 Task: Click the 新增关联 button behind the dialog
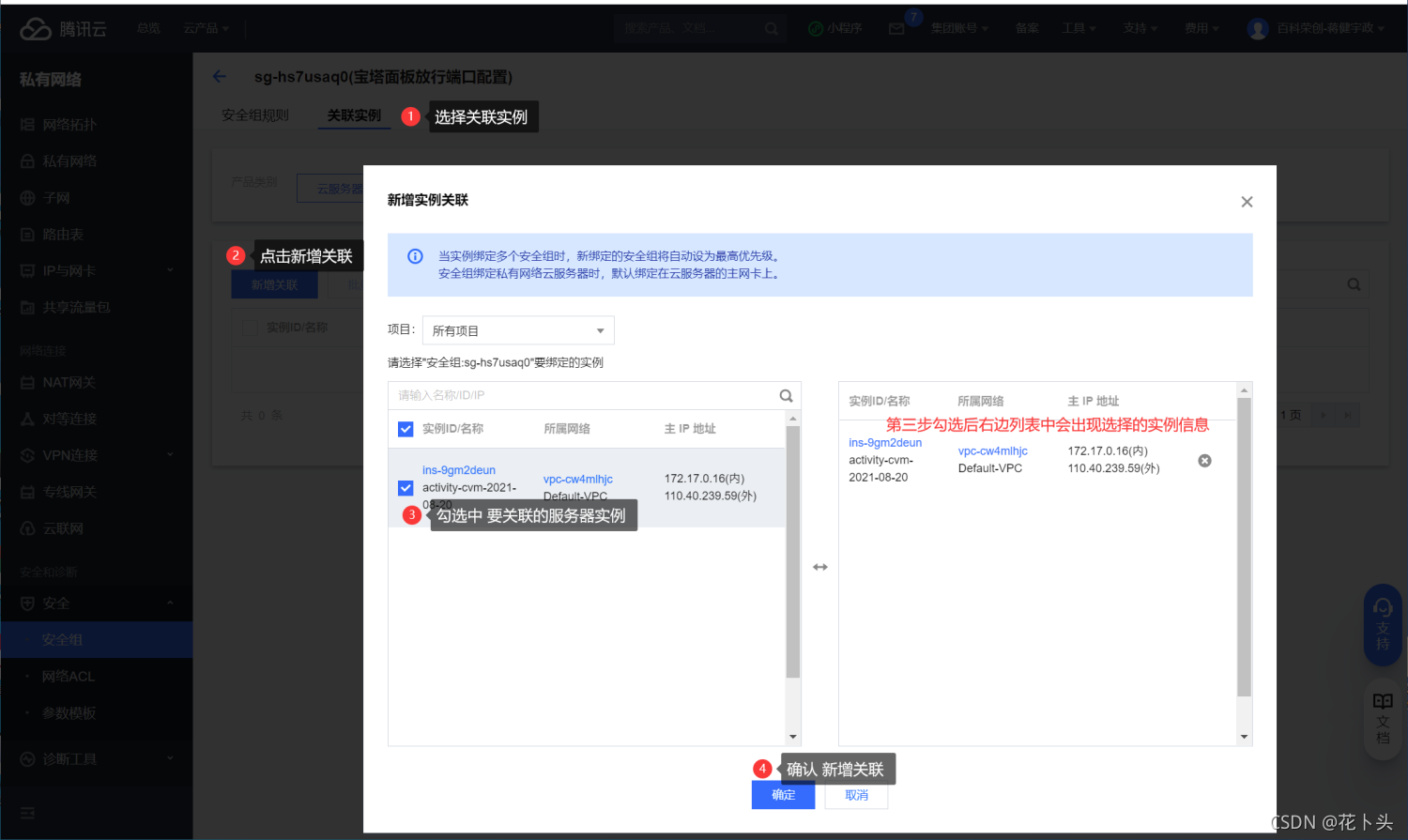[274, 285]
